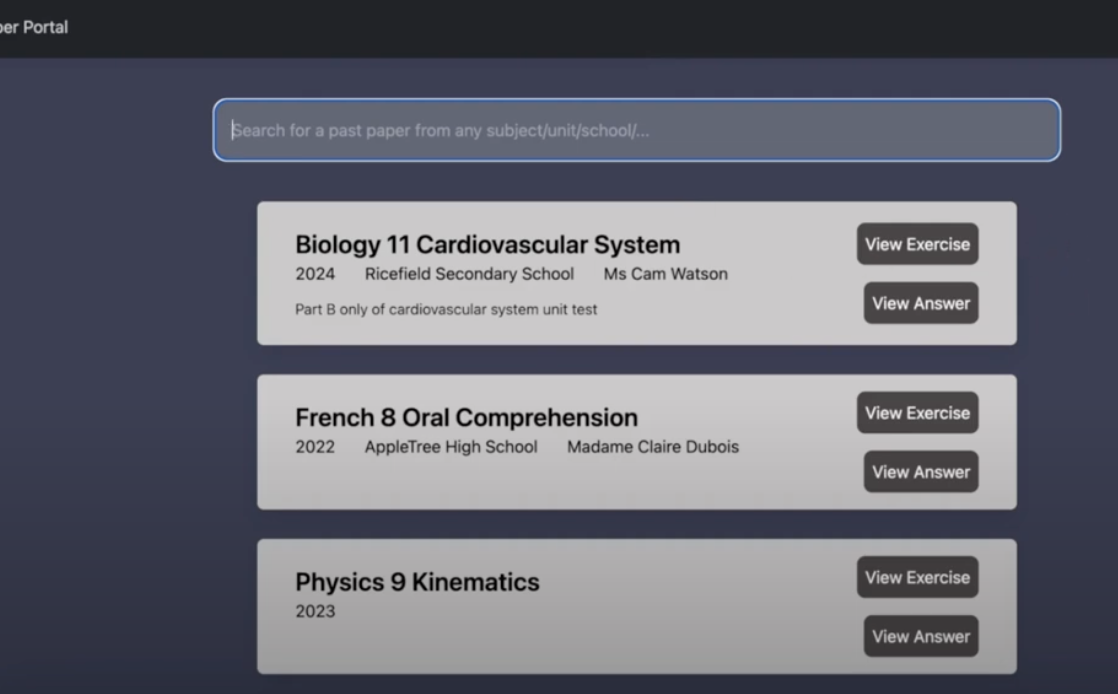View Exercise for French 8 Oral Comprehension
Viewport: 1118px width, 694px height.
[x=918, y=412]
